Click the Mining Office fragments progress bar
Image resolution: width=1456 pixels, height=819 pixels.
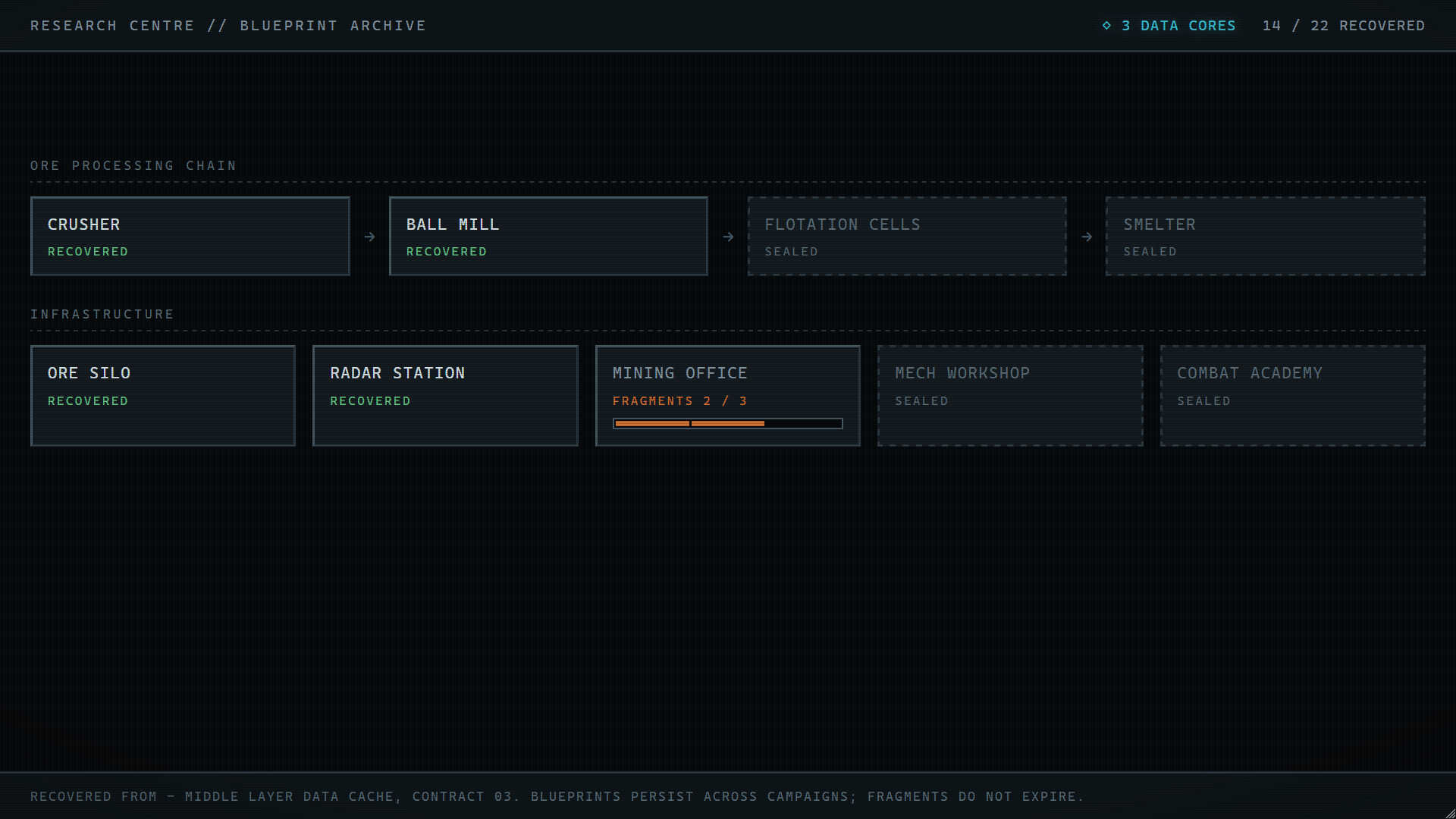click(x=728, y=423)
